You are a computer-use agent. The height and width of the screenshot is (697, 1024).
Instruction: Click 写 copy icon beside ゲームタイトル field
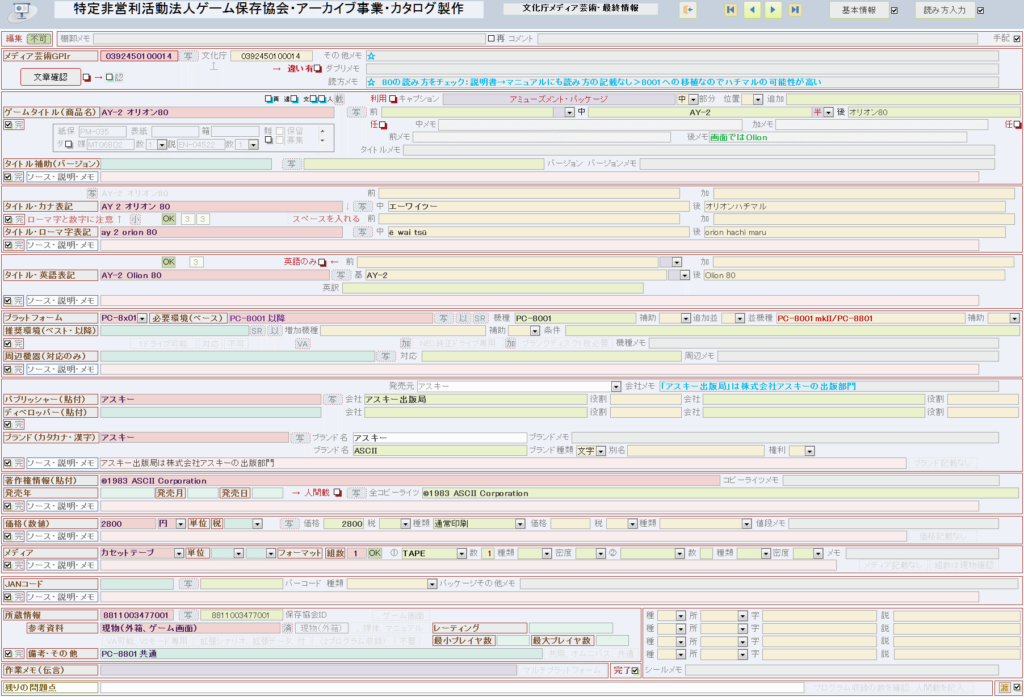(356, 112)
